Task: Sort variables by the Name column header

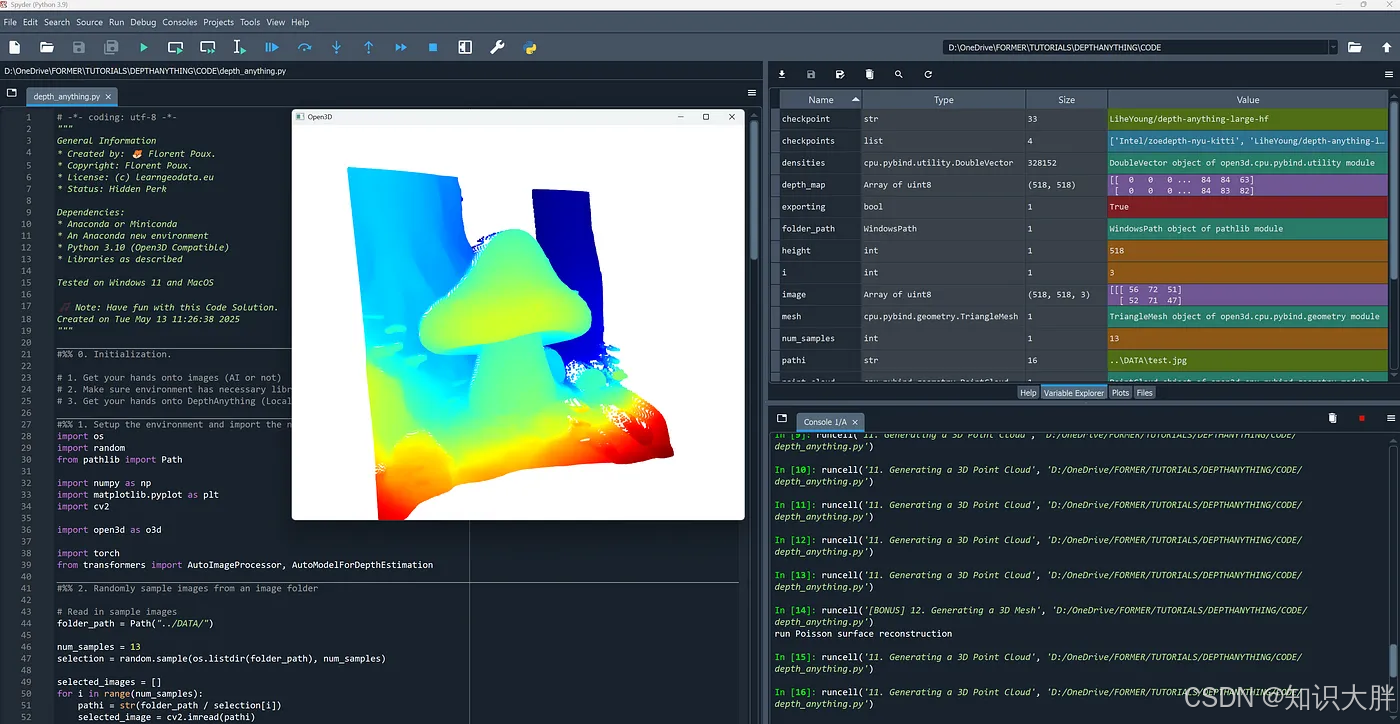Action: [820, 100]
